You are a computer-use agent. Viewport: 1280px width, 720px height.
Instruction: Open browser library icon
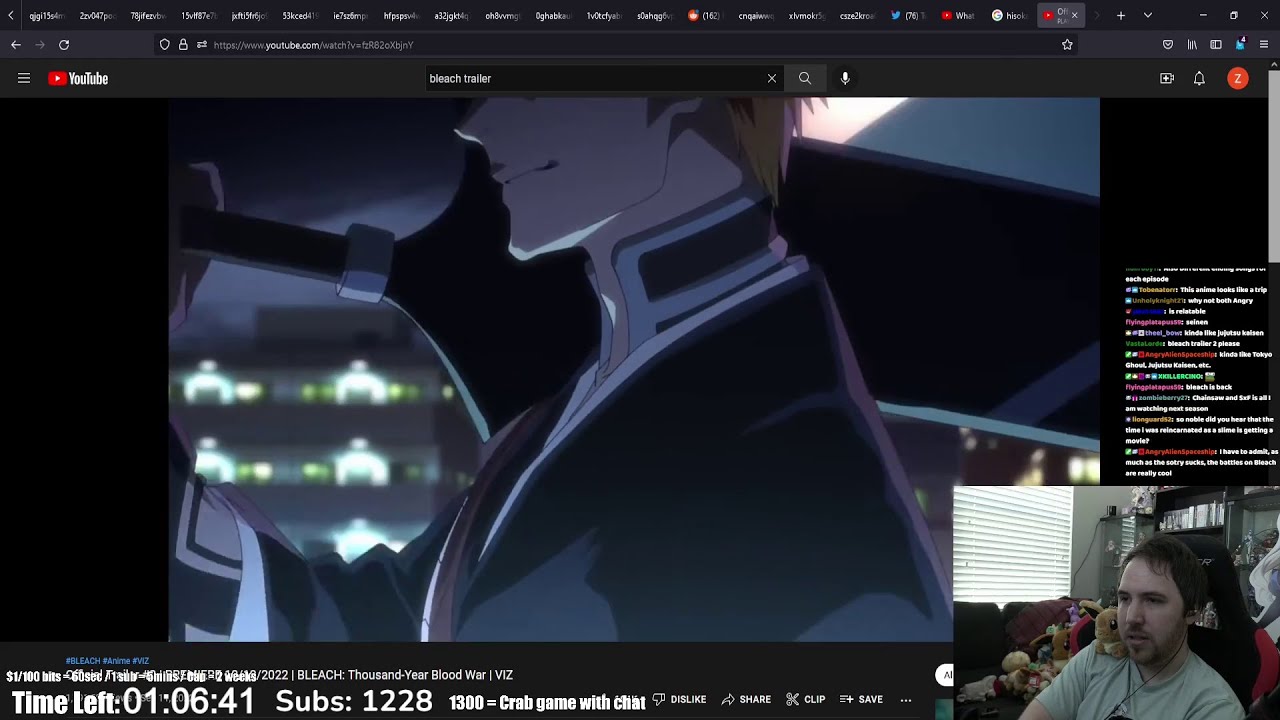tap(1192, 45)
